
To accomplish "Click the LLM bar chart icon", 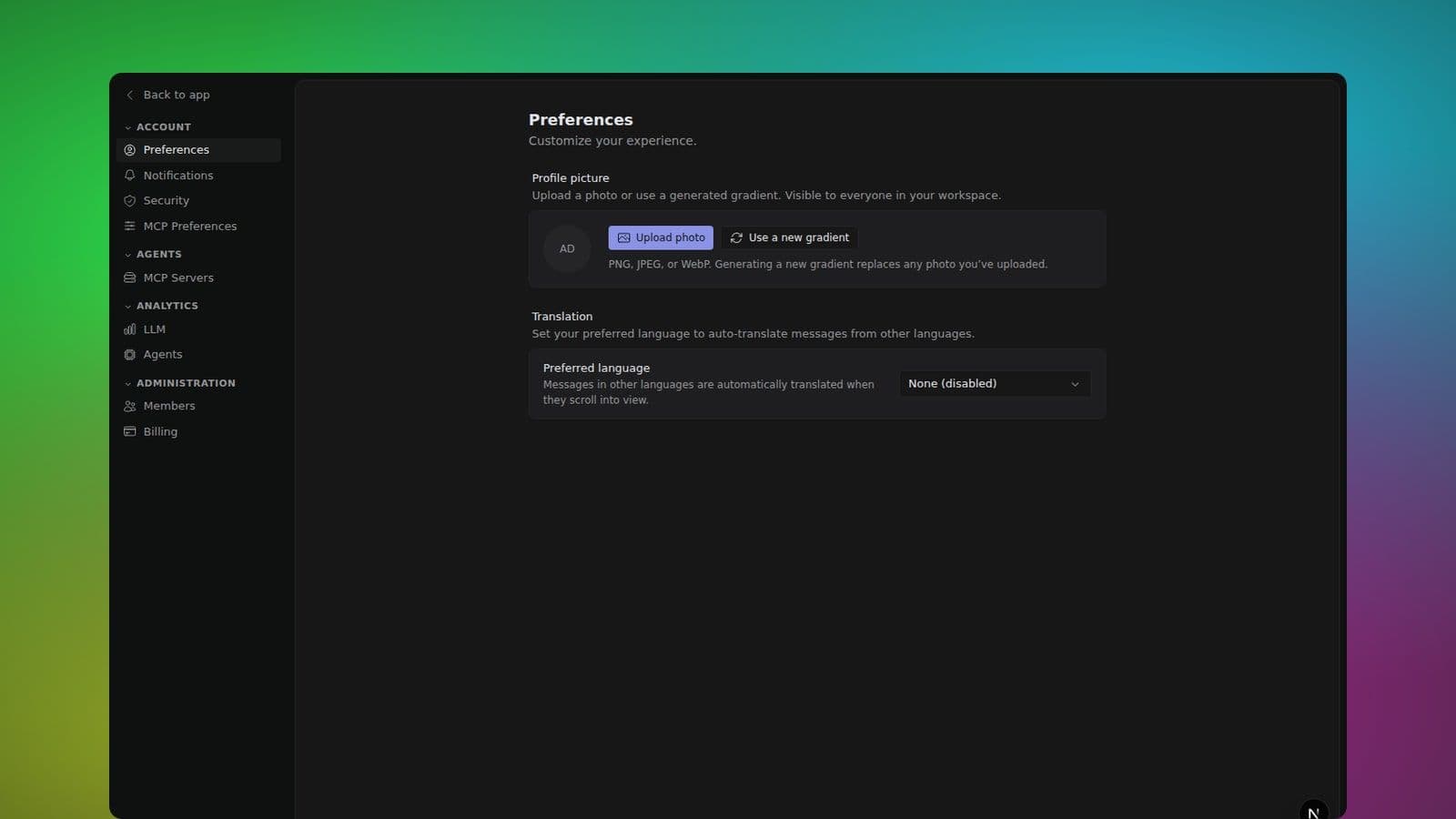I will (130, 329).
